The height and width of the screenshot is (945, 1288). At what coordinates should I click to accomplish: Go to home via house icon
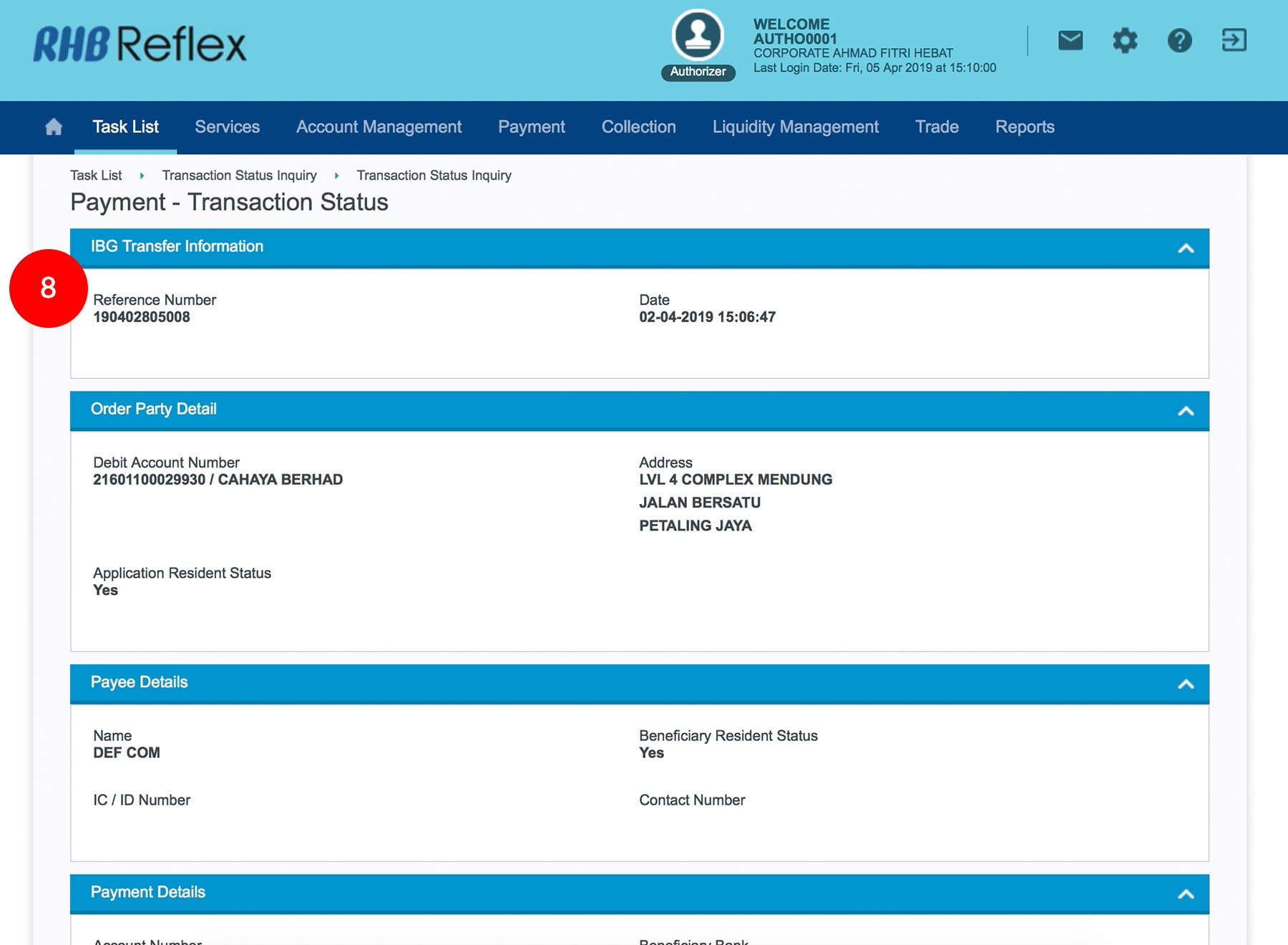coord(54,127)
